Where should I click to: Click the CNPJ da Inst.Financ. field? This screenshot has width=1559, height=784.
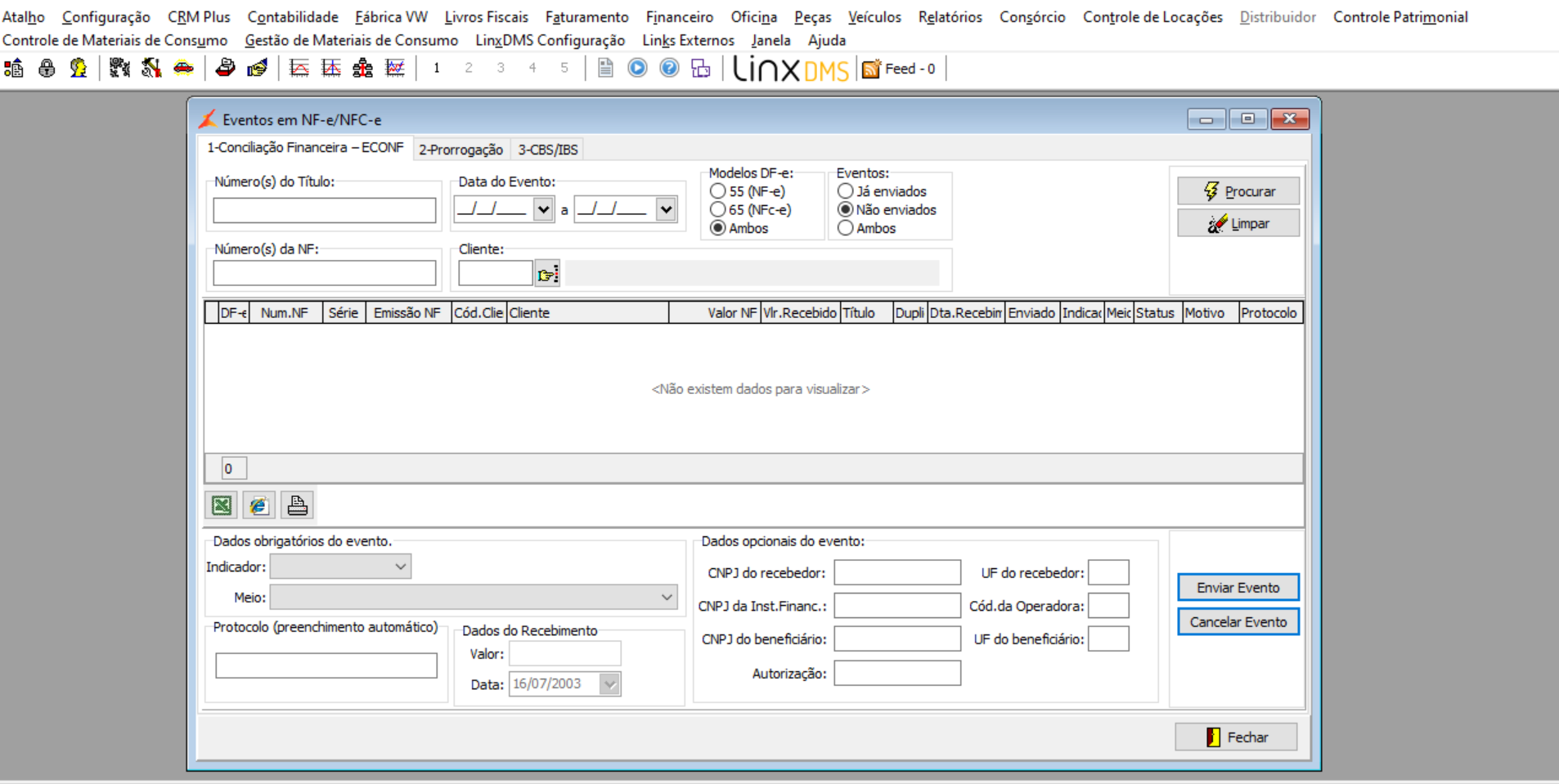point(897,606)
